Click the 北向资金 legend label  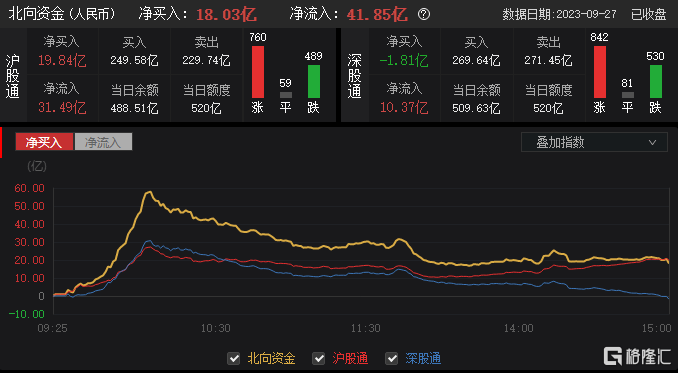coord(271,358)
